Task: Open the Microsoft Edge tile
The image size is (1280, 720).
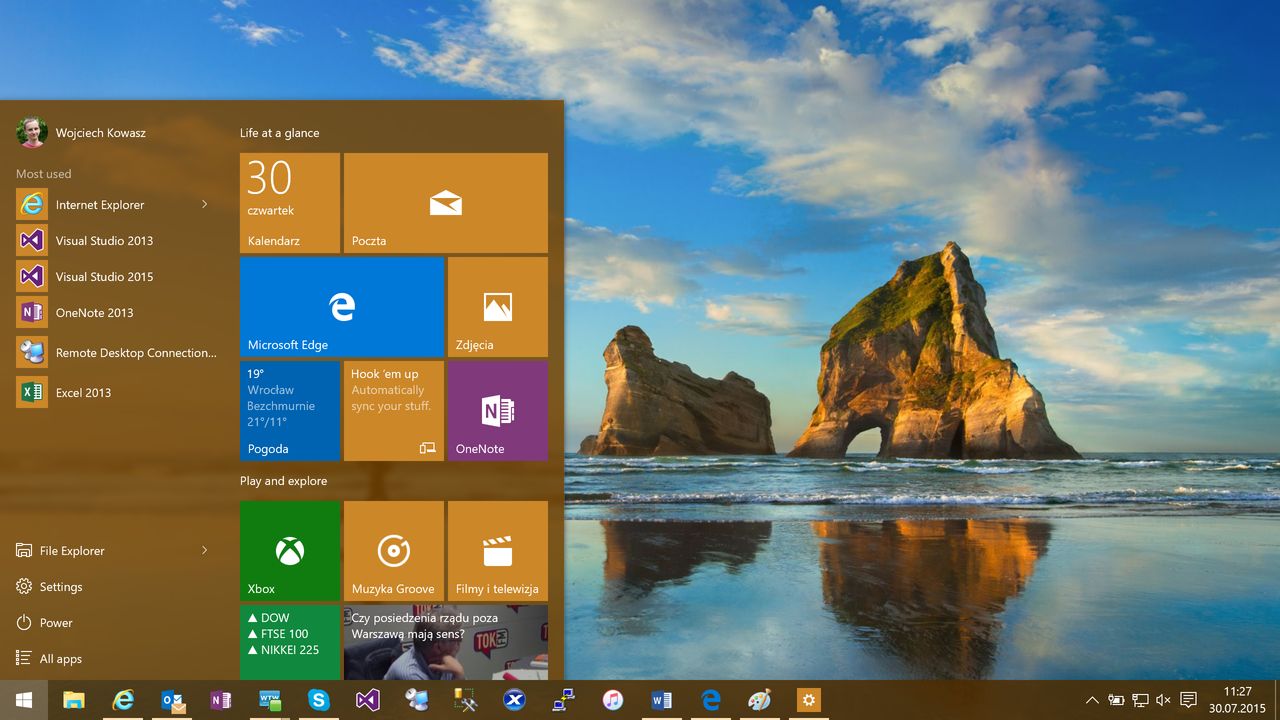Action: 342,307
